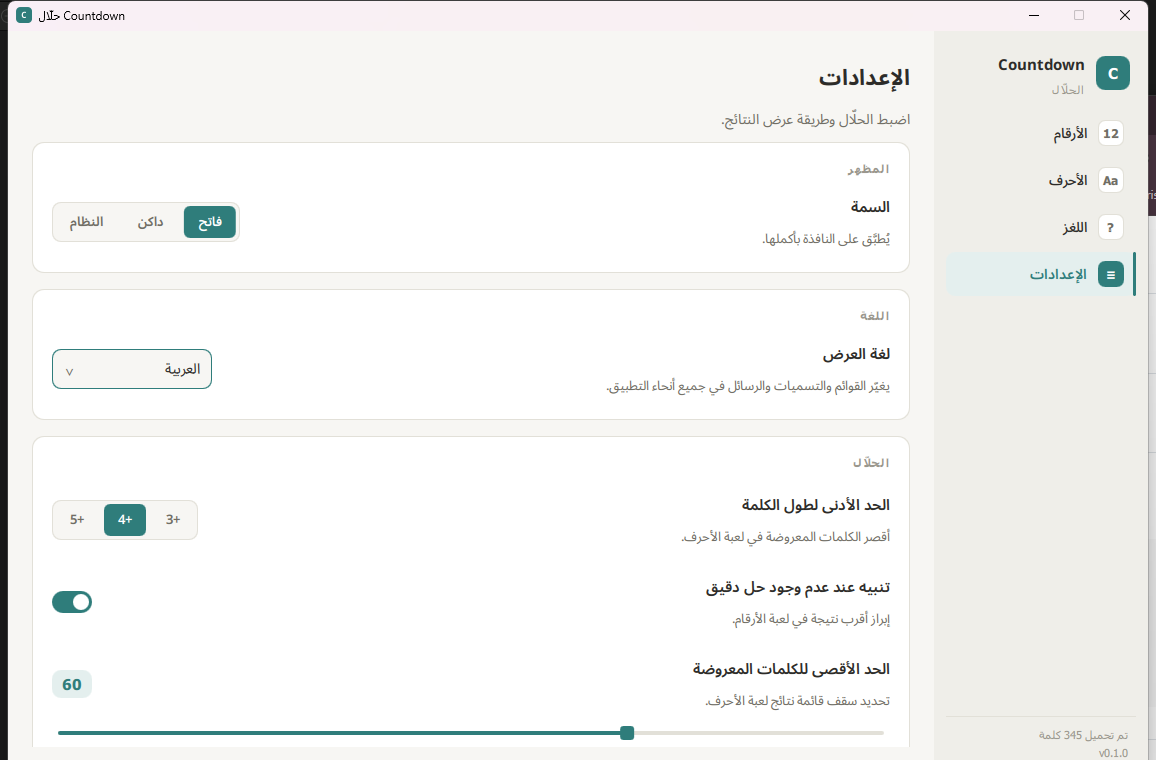The image size is (1156, 760).
Task: Click the Countdown app logo in sidebar
Action: [1113, 73]
